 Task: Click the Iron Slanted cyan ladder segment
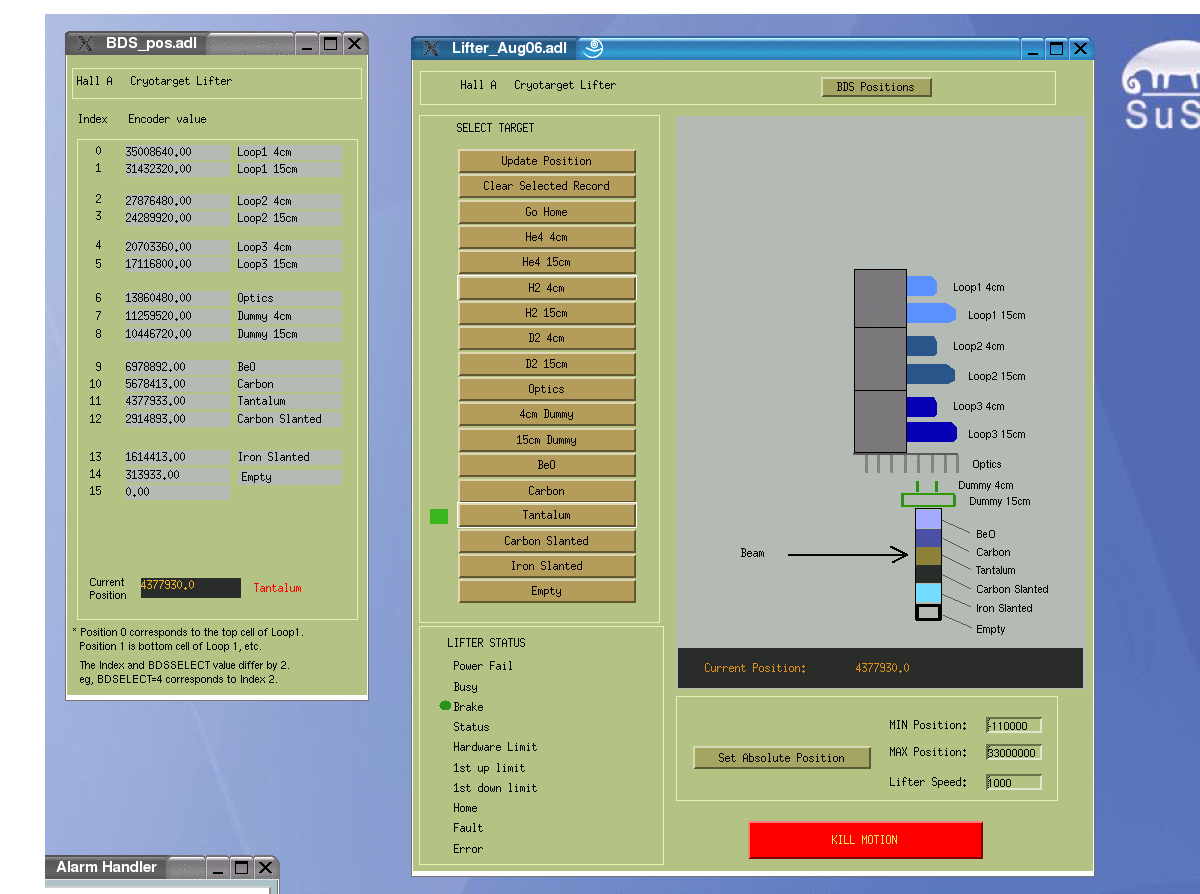pyautogui.click(x=929, y=593)
